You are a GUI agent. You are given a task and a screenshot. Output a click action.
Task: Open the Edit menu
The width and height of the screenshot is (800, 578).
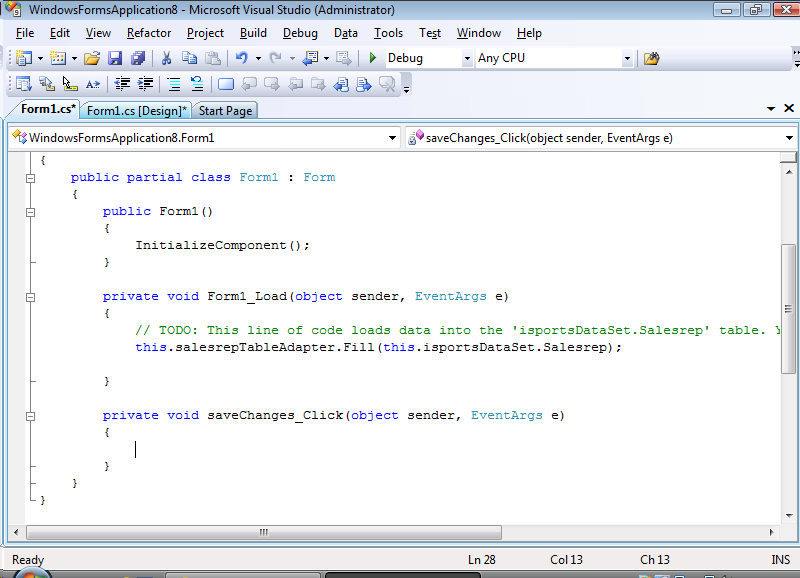60,33
